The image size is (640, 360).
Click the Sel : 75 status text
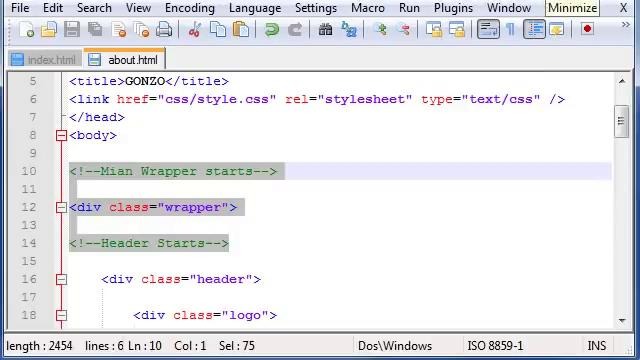click(237, 346)
